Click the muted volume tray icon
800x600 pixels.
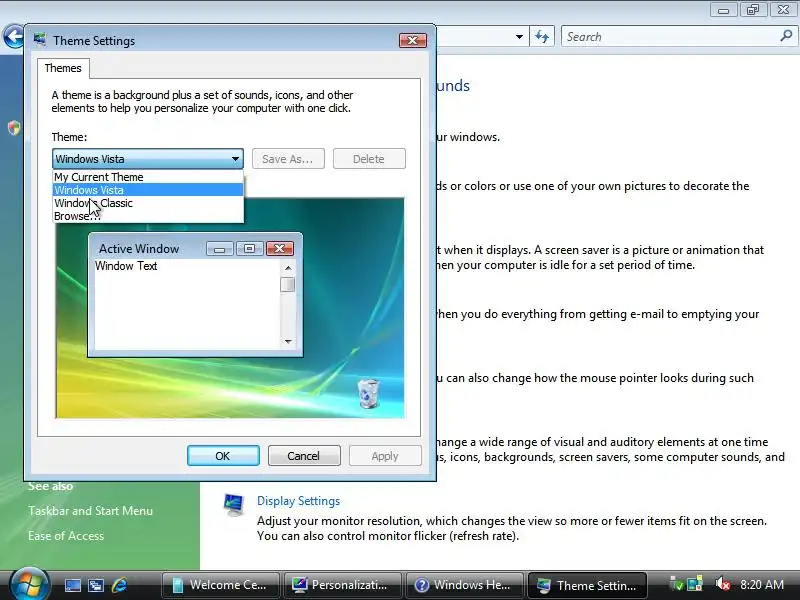(x=722, y=584)
